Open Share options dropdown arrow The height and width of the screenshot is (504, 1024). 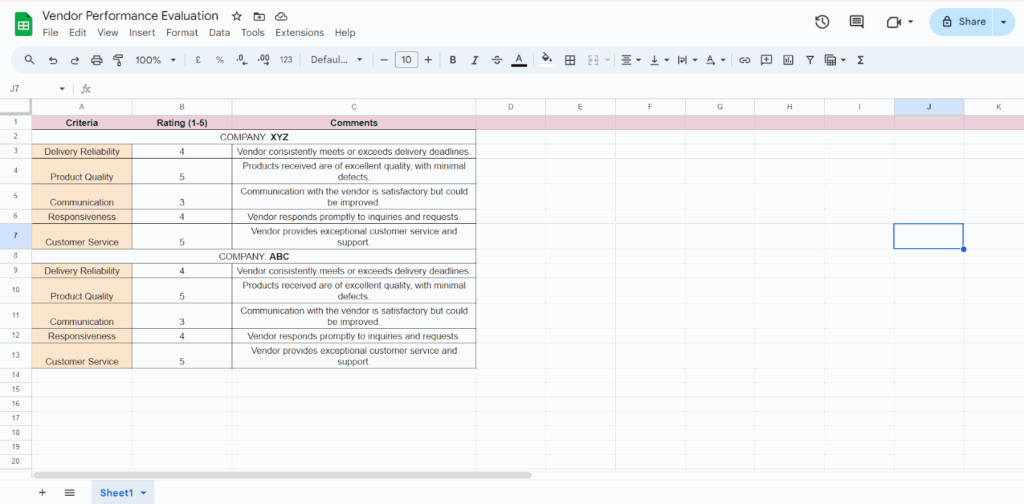(1004, 22)
